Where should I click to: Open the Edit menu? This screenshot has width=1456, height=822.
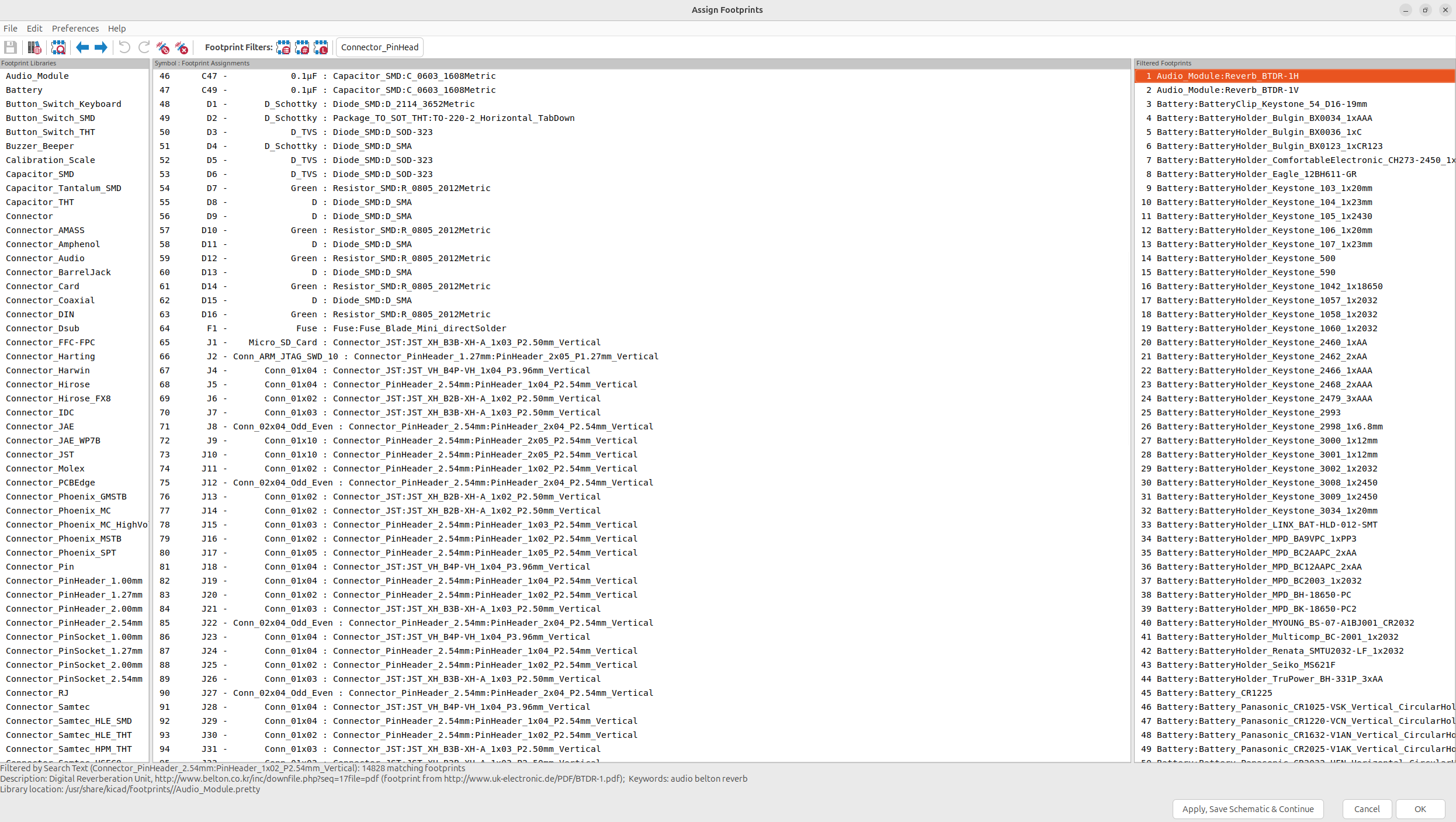pyautogui.click(x=34, y=29)
